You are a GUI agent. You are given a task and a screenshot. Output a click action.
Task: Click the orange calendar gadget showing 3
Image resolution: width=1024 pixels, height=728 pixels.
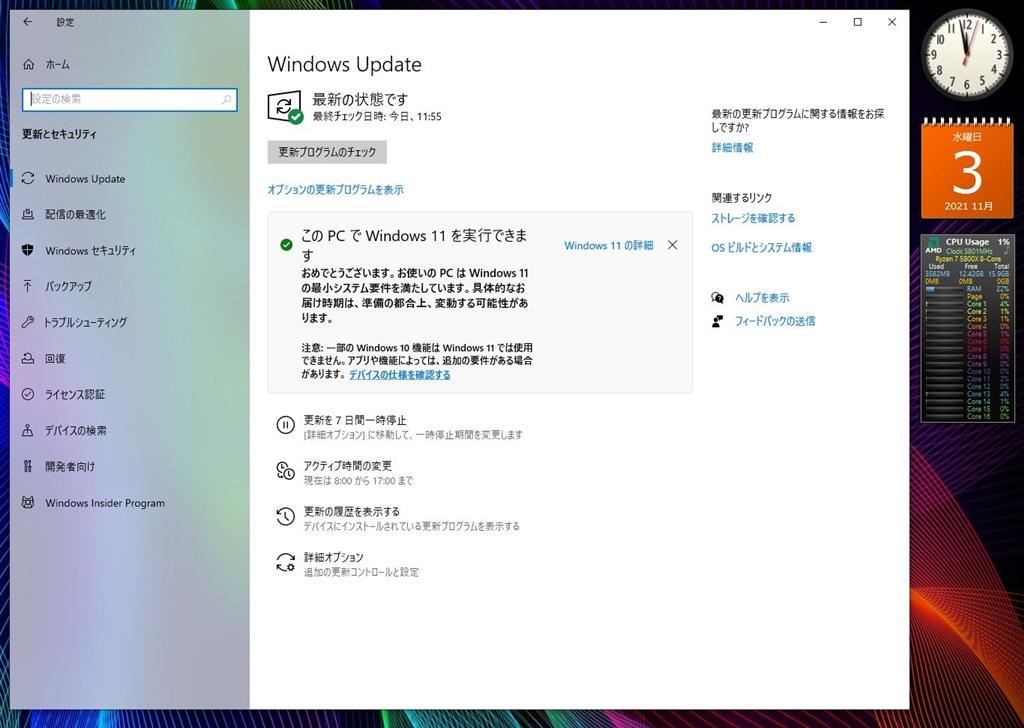[967, 168]
